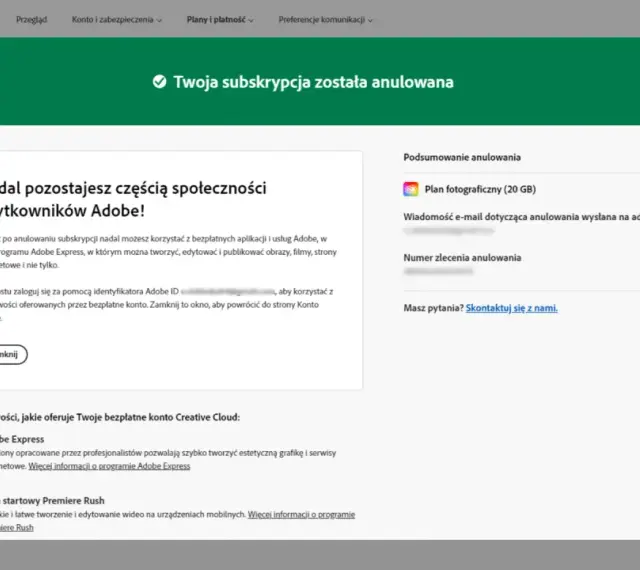Open the Przegląd tab
The height and width of the screenshot is (570, 640).
[x=31, y=20]
